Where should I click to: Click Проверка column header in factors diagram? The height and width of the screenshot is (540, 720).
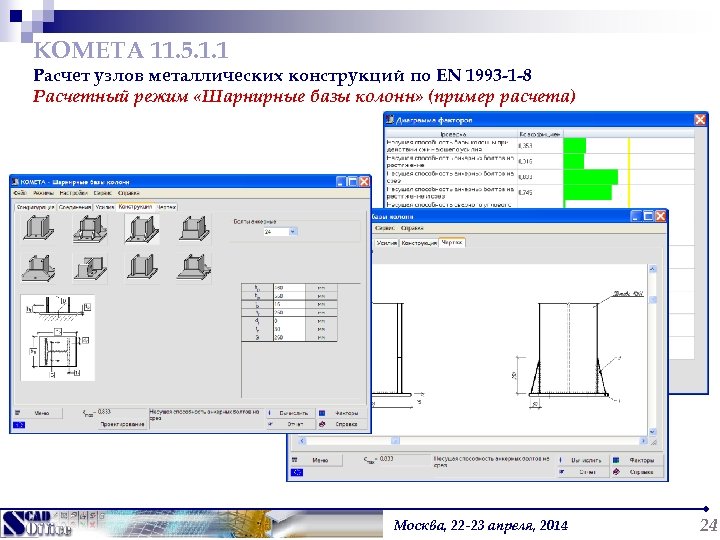452,134
